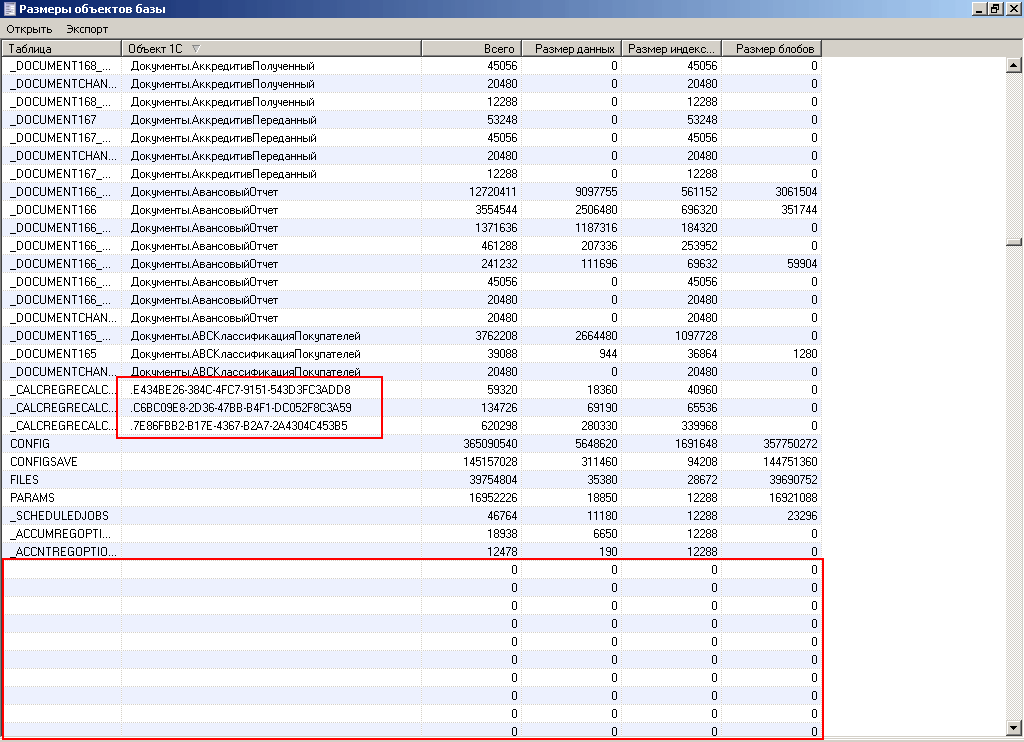Screen dimensions: 1024x742
Task: Click the window icon in title bar
Action: 9,8
